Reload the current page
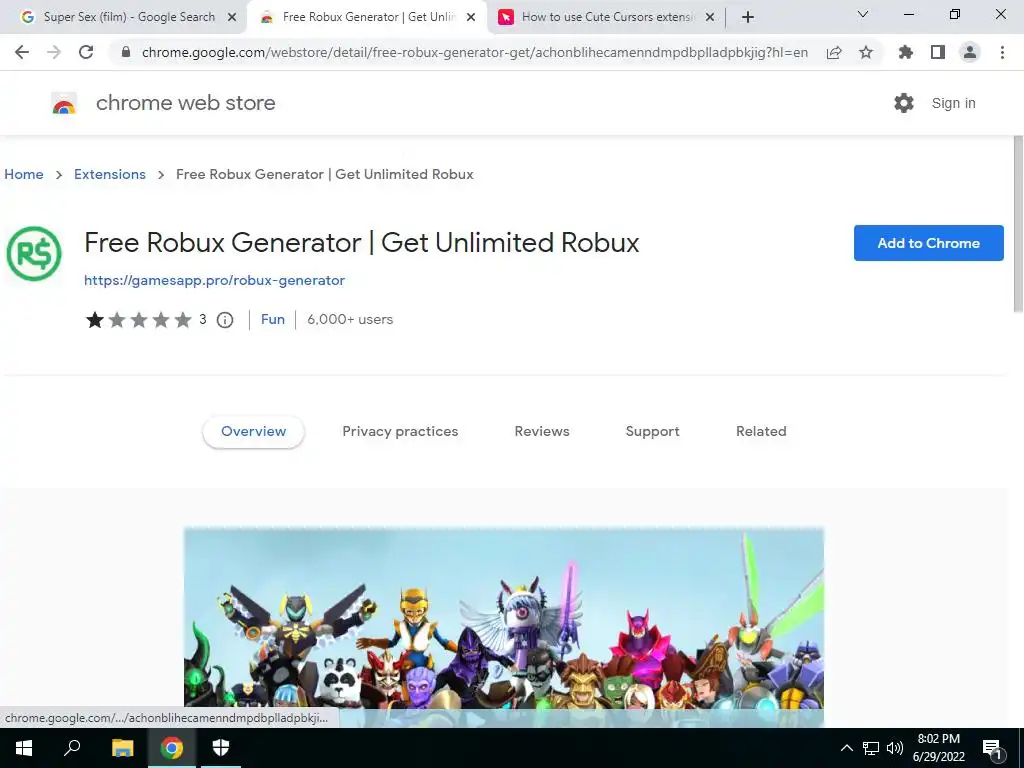1024x768 pixels. [x=86, y=52]
